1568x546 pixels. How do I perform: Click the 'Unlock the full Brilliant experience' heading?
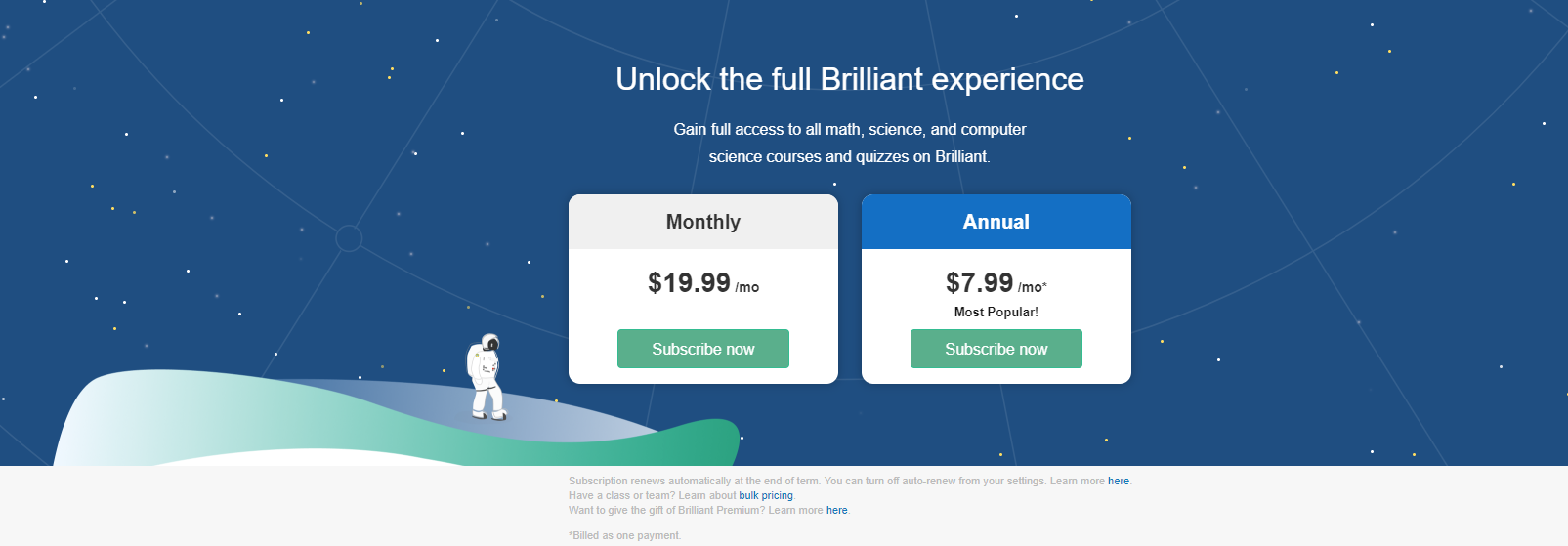tap(849, 79)
